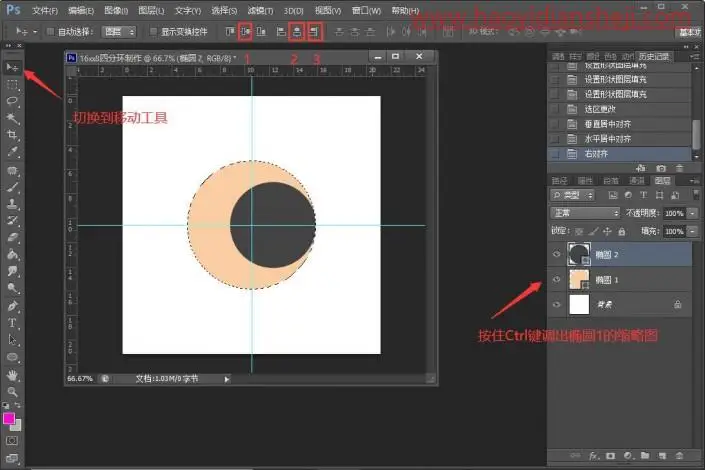This screenshot has width=705, height=470.
Task: Switch to 历史记录 tab
Action: (653, 56)
